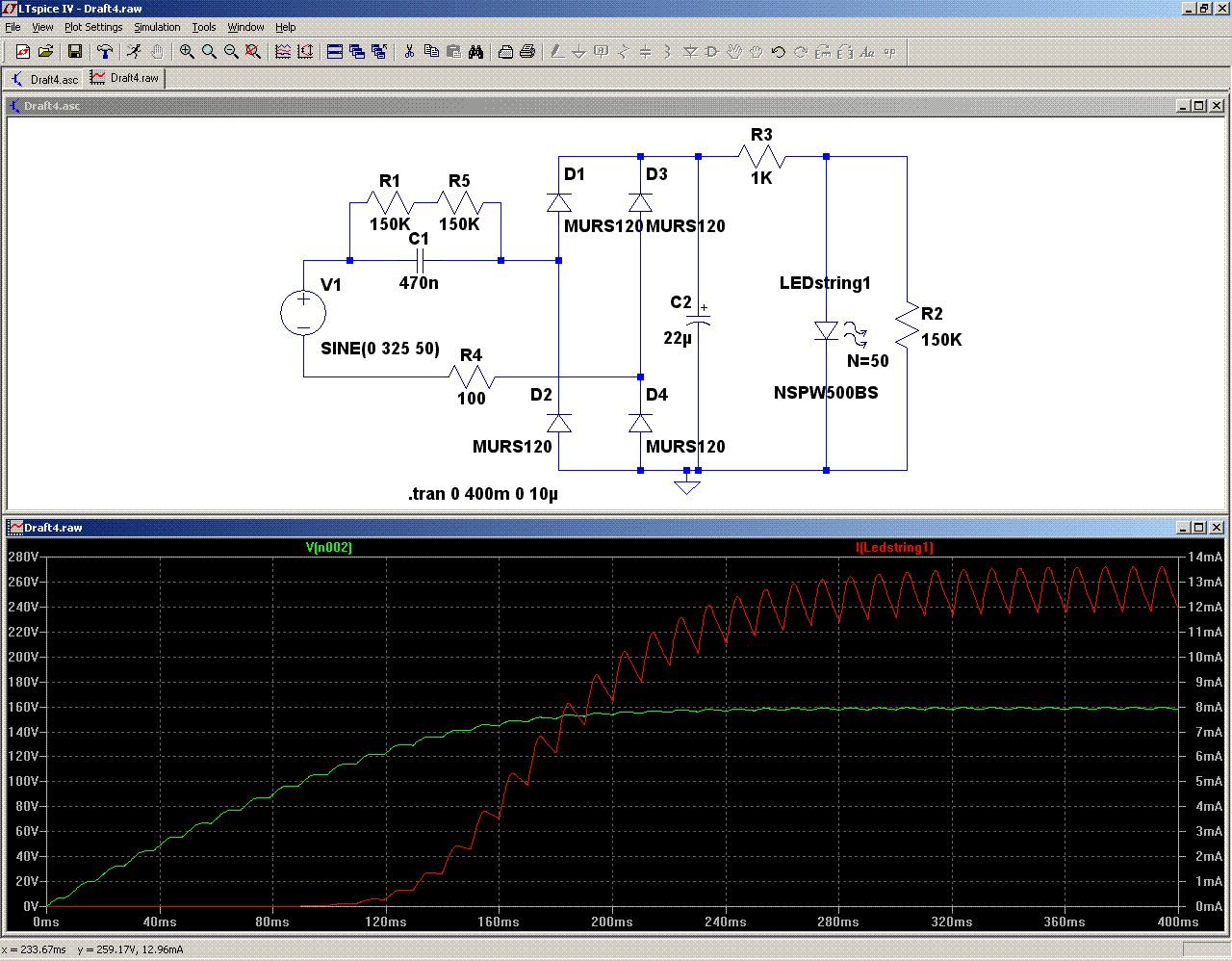Click the Print toolbar icon

(527, 52)
